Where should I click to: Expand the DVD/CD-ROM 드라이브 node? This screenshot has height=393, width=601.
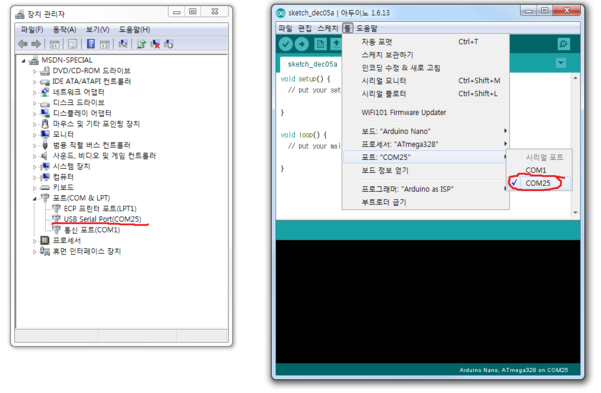tap(34, 71)
